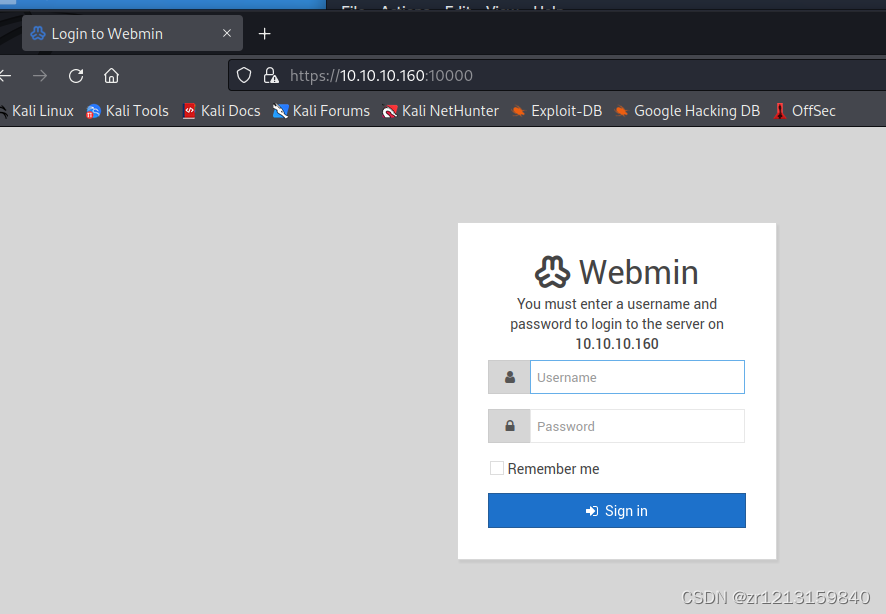View the connection security padlock warning icon
Screen dimensions: 886x614
click(271, 75)
